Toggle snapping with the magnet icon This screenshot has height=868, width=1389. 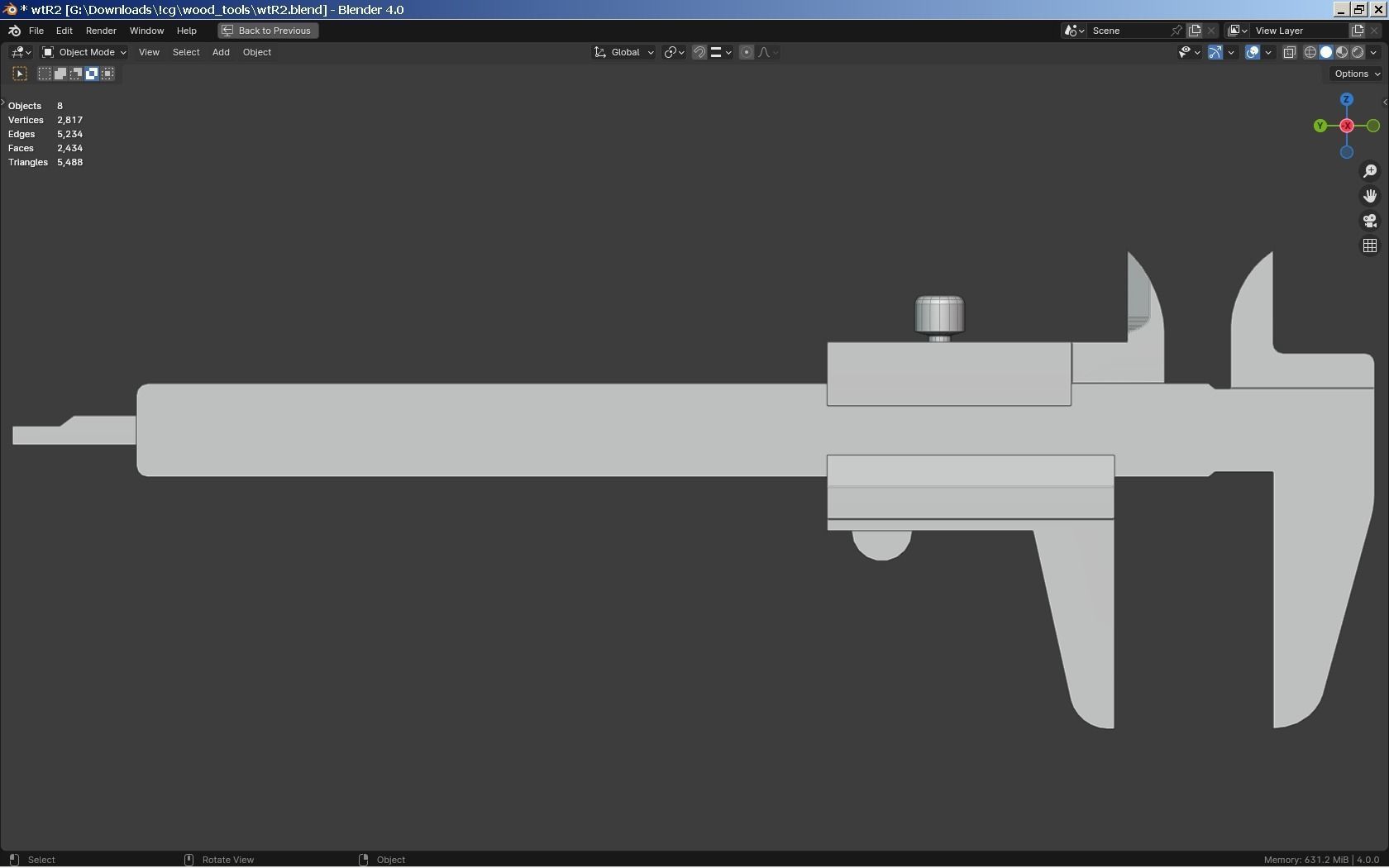(699, 52)
